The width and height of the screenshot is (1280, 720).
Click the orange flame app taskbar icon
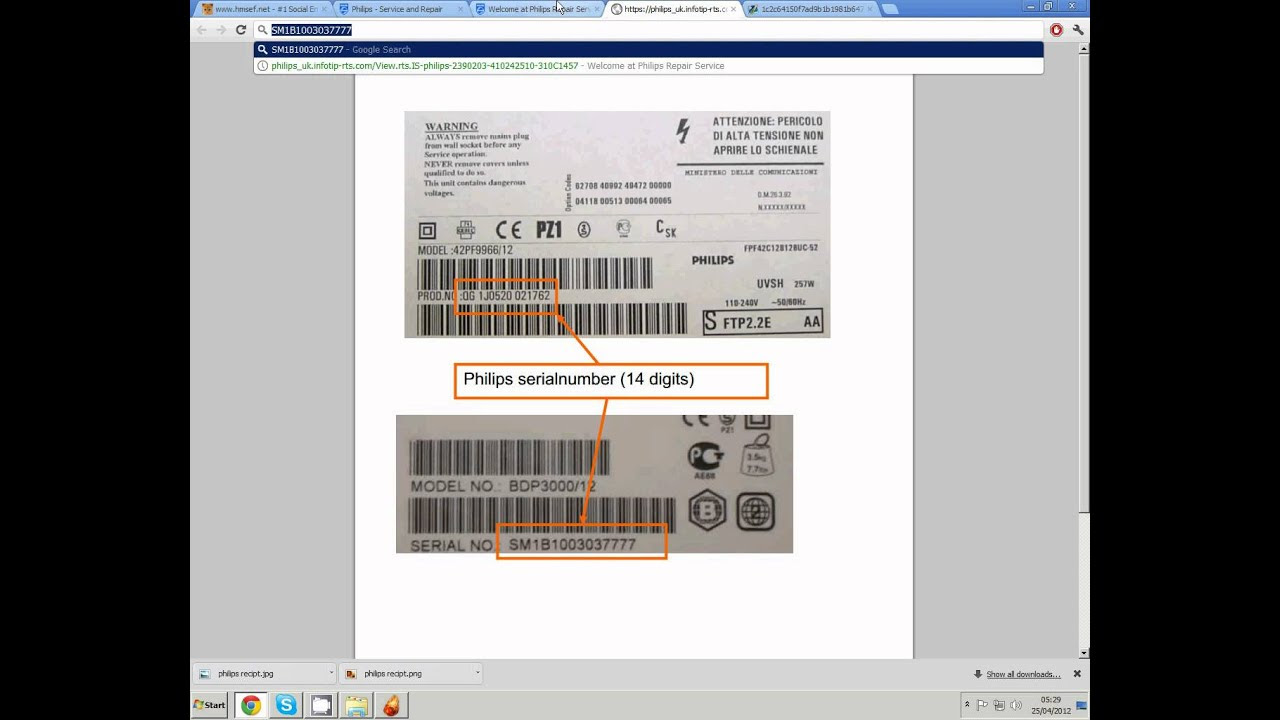391,705
